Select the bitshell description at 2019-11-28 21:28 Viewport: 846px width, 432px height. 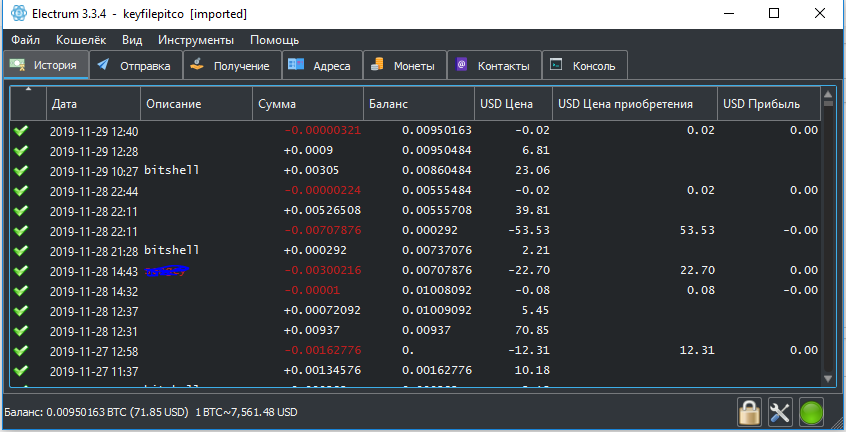click(172, 250)
